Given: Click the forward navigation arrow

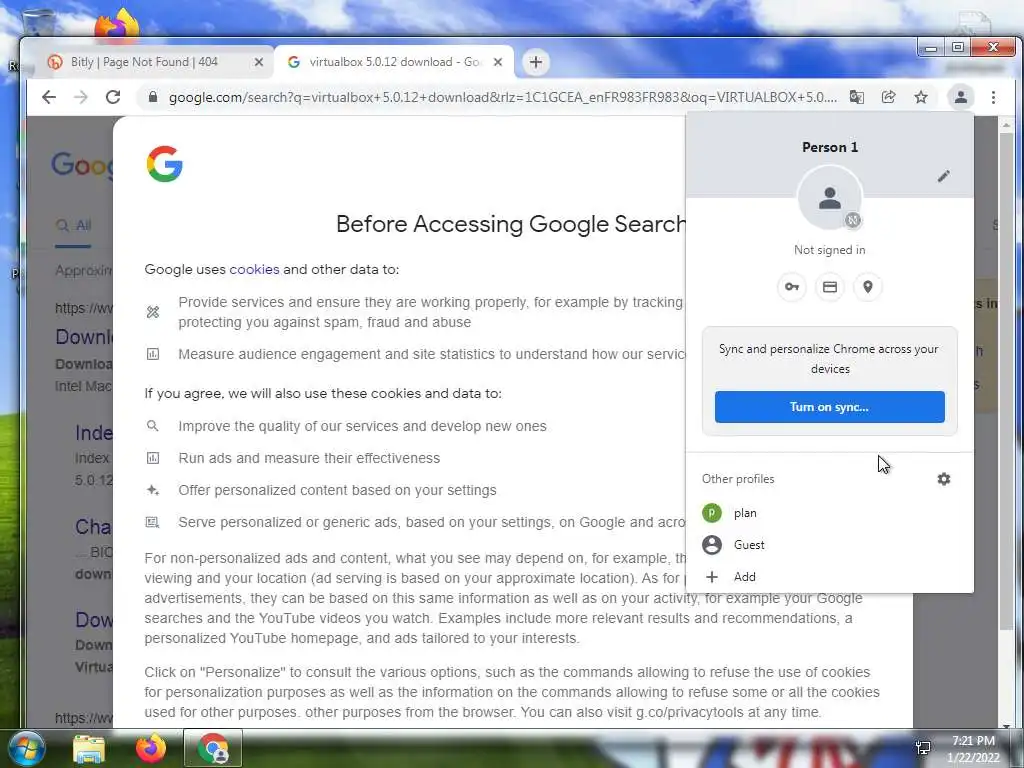Looking at the screenshot, I should click(81, 97).
